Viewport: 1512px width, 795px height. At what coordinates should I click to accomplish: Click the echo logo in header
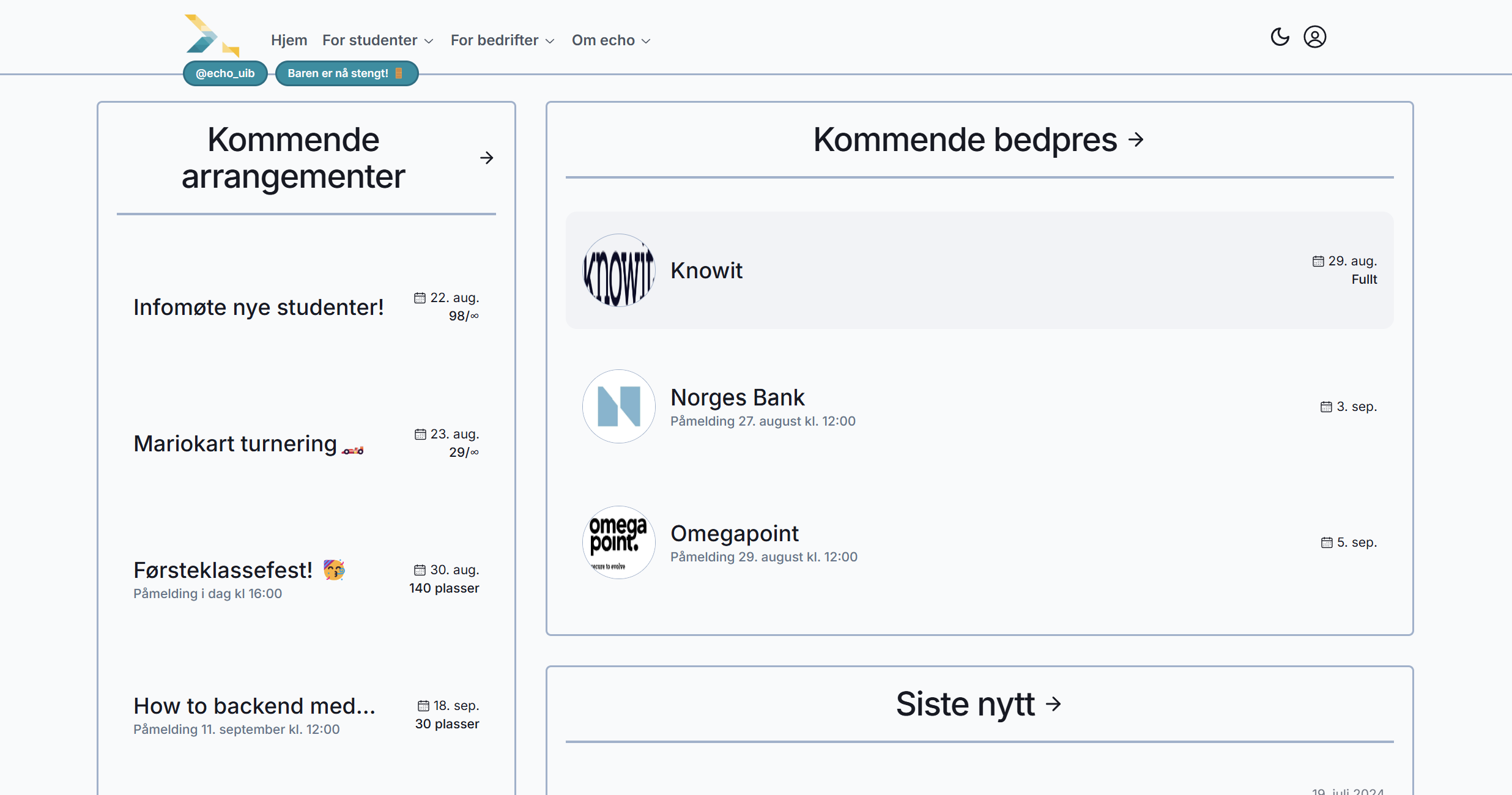(212, 36)
